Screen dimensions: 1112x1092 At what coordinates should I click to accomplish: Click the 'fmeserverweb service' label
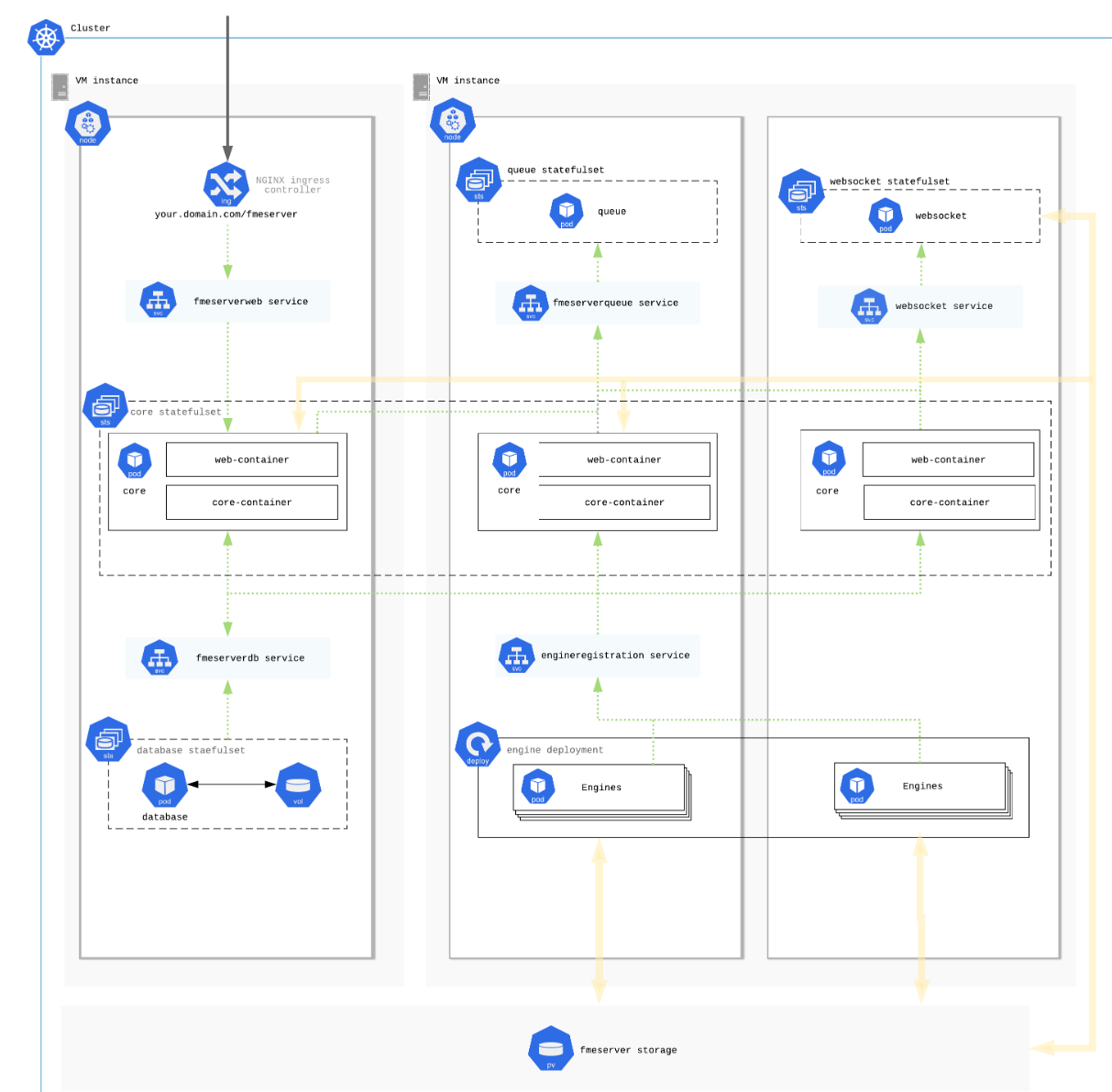click(250, 302)
